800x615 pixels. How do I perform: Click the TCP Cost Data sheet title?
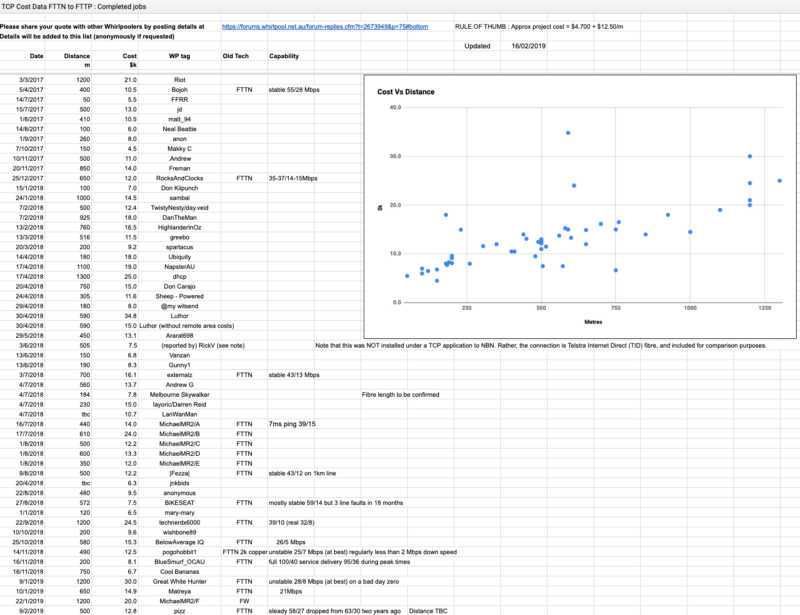(73, 7)
